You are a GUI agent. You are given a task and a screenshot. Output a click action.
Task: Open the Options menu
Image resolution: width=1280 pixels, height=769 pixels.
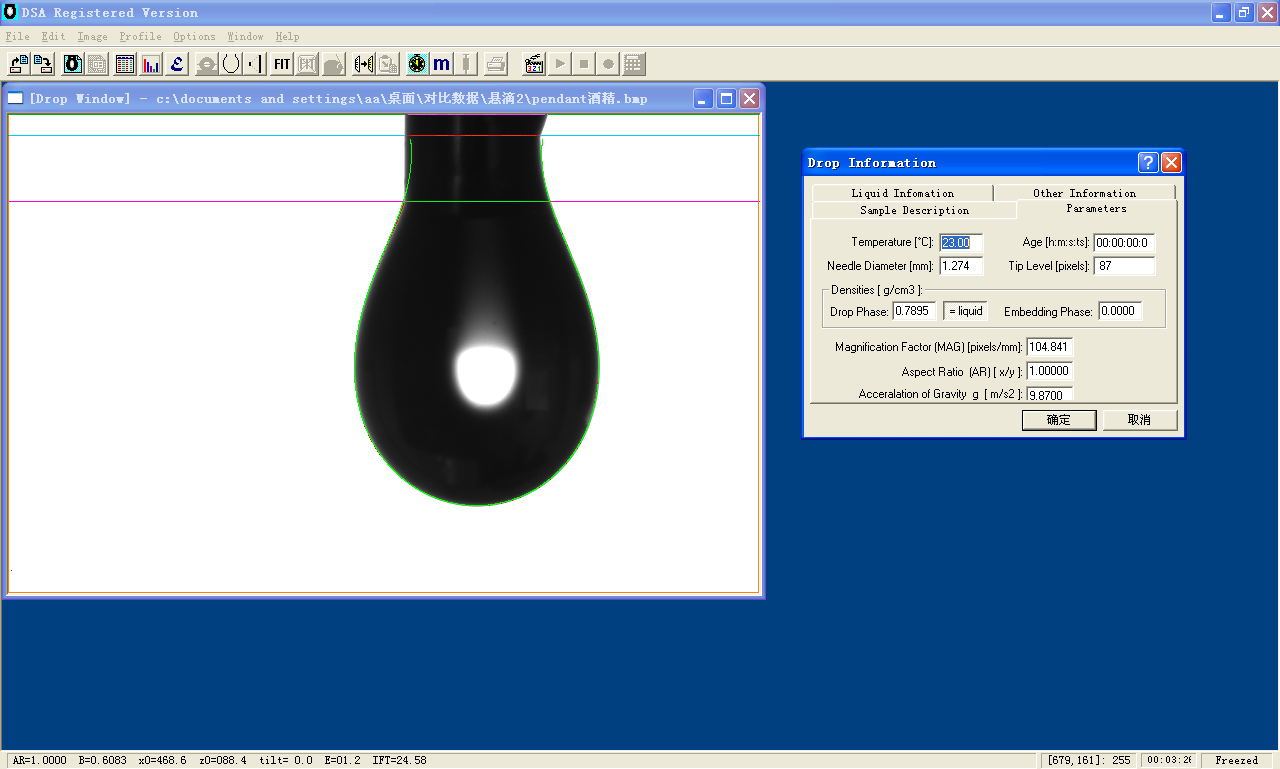click(x=194, y=37)
